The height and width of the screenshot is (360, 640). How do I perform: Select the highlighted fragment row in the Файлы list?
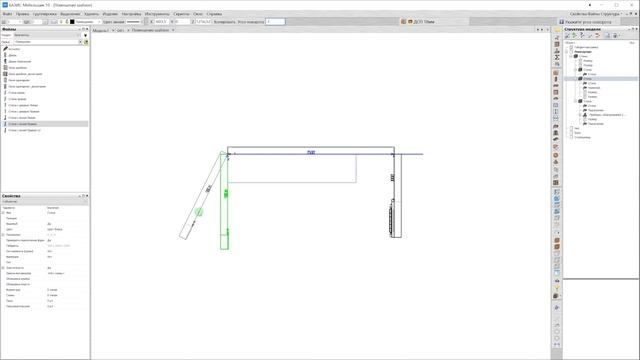(x=45, y=124)
